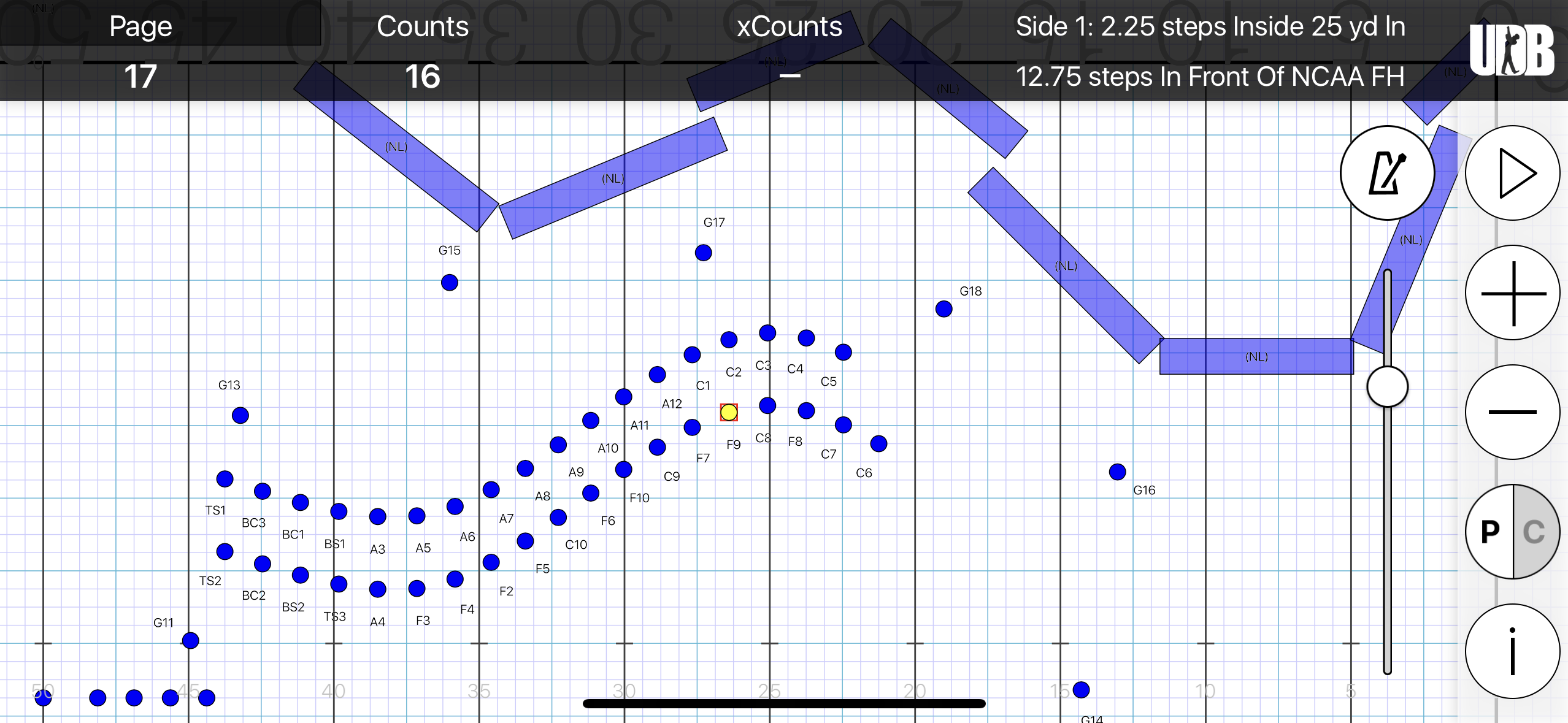Select performer dot G11

[x=191, y=641]
